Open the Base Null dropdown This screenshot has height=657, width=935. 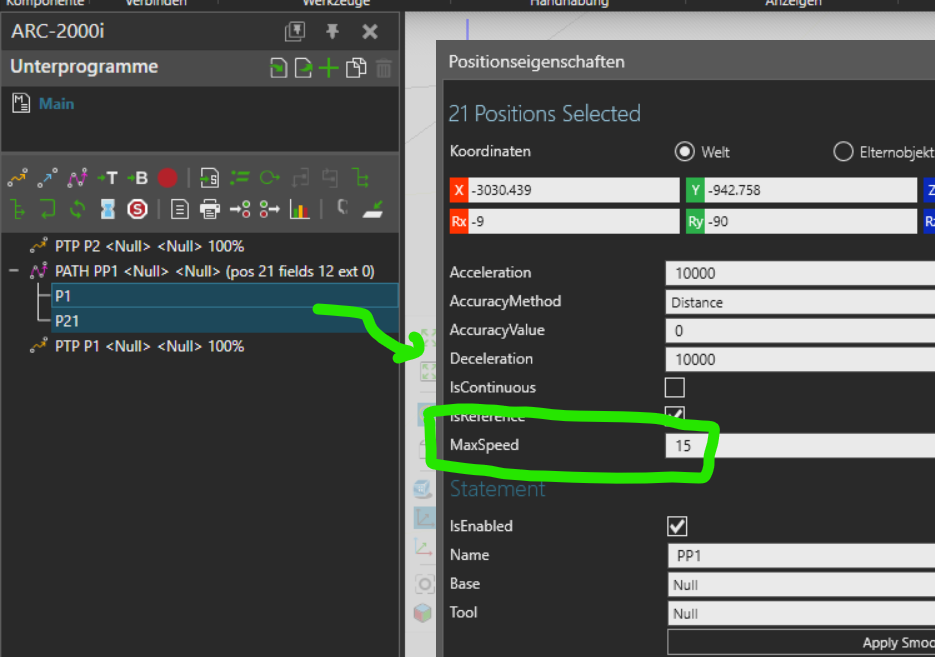click(801, 585)
